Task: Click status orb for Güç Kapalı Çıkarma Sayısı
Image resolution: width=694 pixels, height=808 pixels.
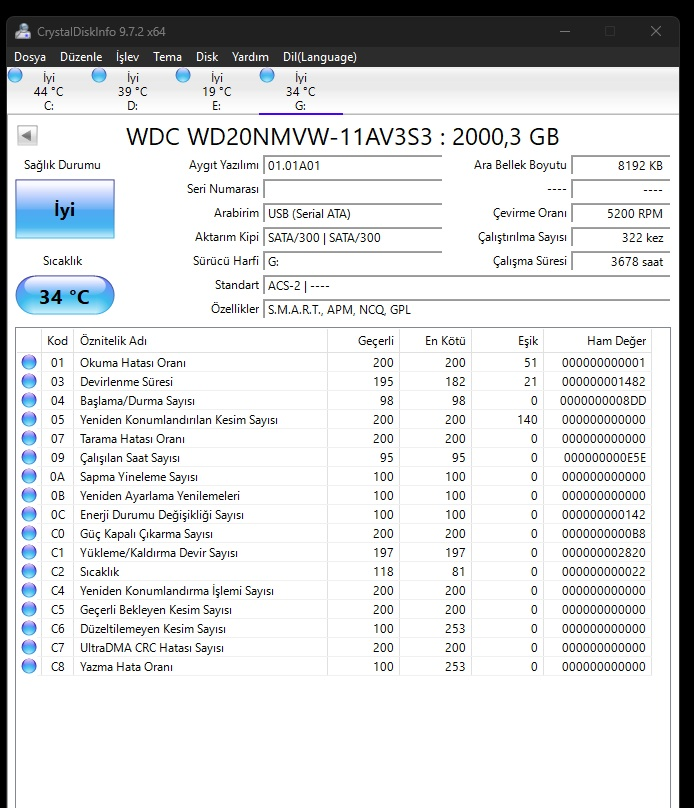Action: (29, 533)
